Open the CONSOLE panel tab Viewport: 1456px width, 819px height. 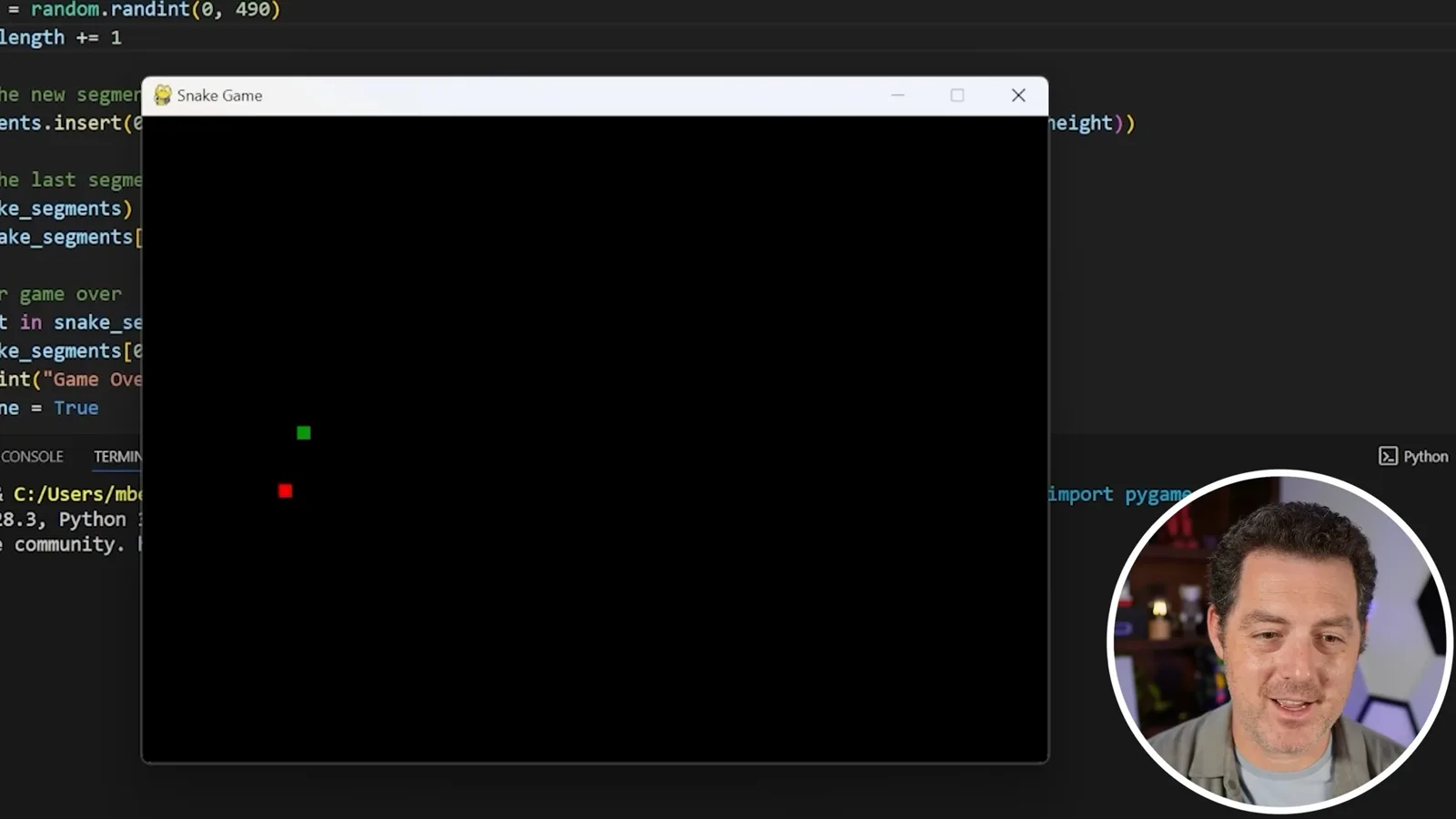(32, 457)
